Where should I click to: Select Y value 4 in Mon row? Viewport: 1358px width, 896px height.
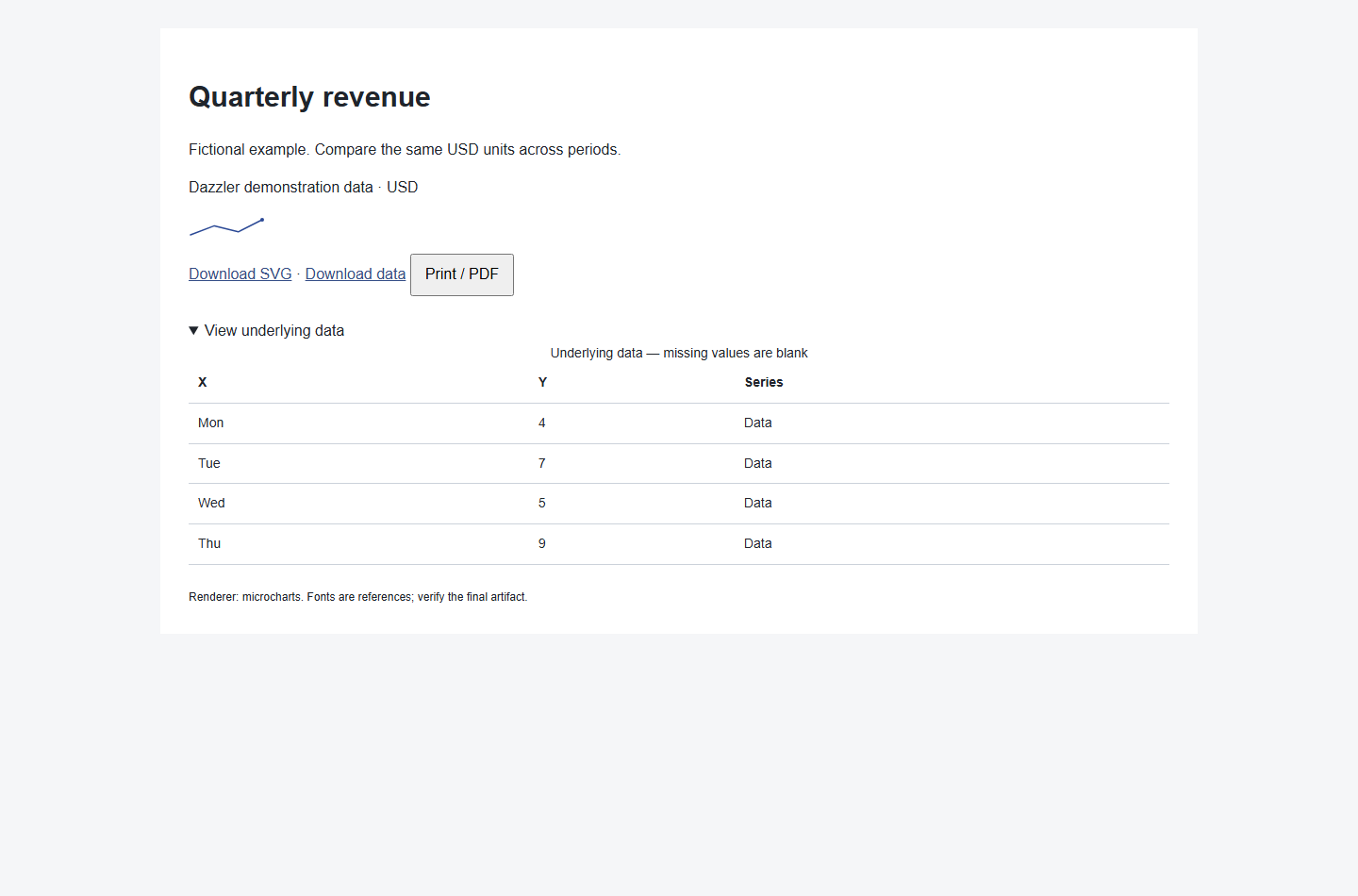632,423
